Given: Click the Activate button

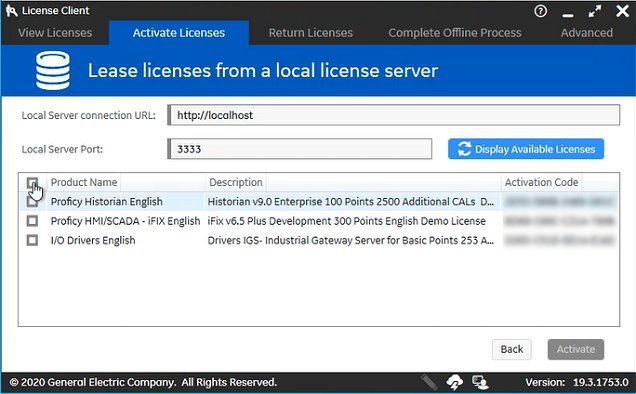Looking at the screenshot, I should click(x=576, y=349).
